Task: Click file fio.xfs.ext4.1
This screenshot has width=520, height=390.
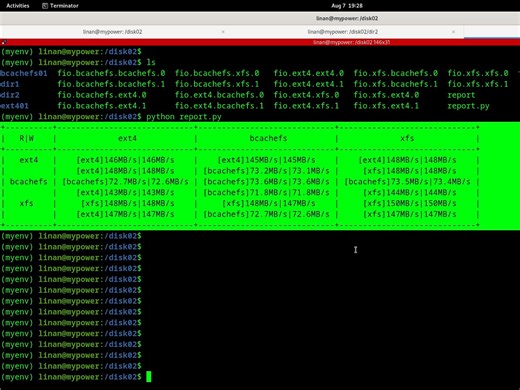Action: 386,106
